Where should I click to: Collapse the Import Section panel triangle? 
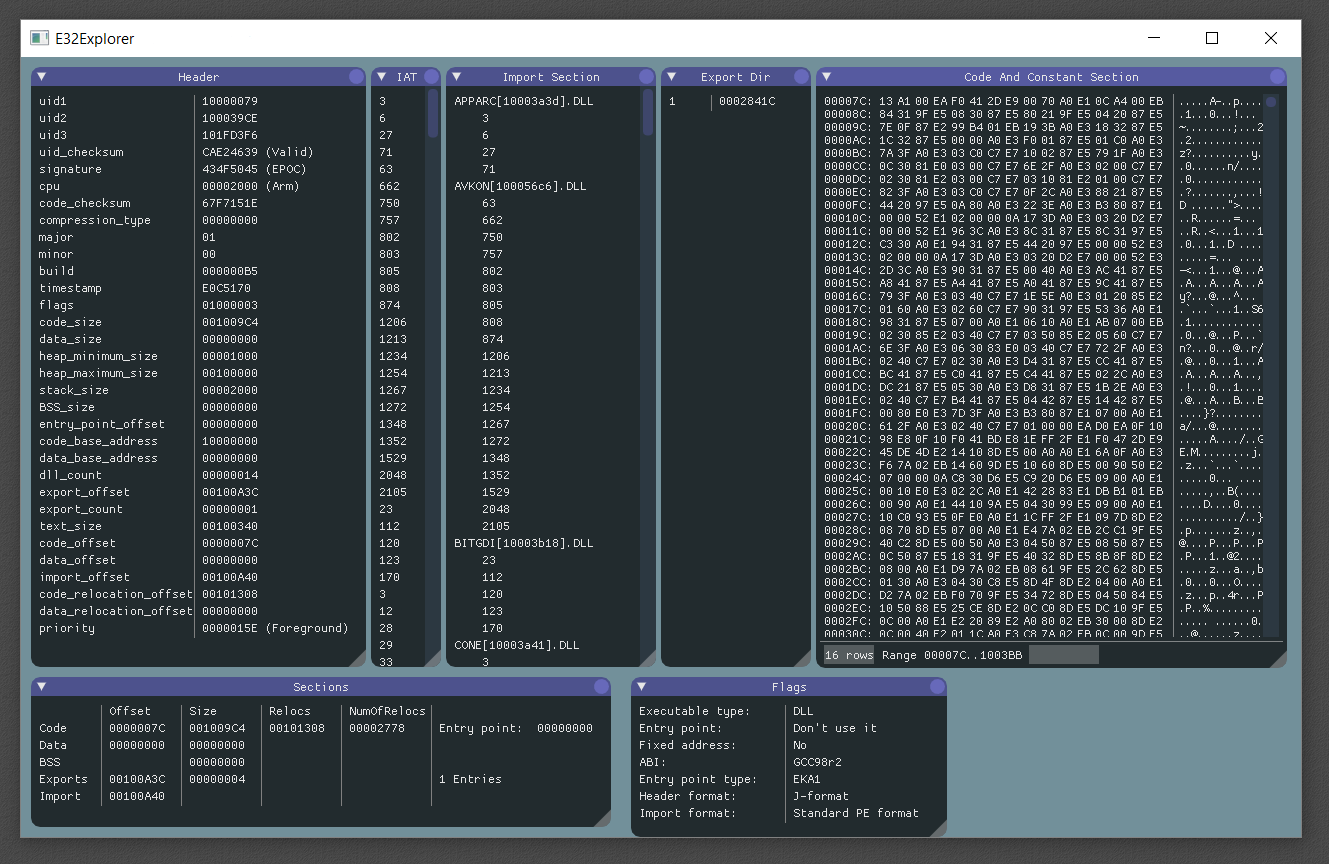[456, 76]
